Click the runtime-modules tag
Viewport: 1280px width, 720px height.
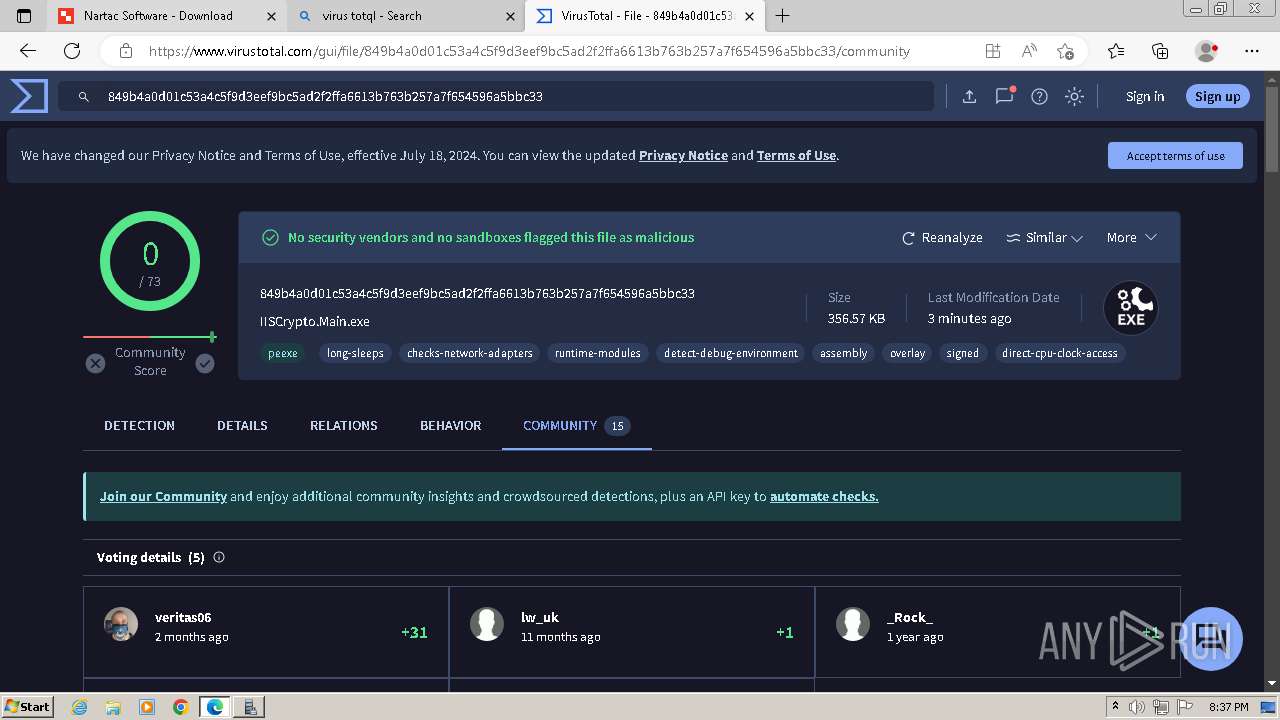point(598,353)
